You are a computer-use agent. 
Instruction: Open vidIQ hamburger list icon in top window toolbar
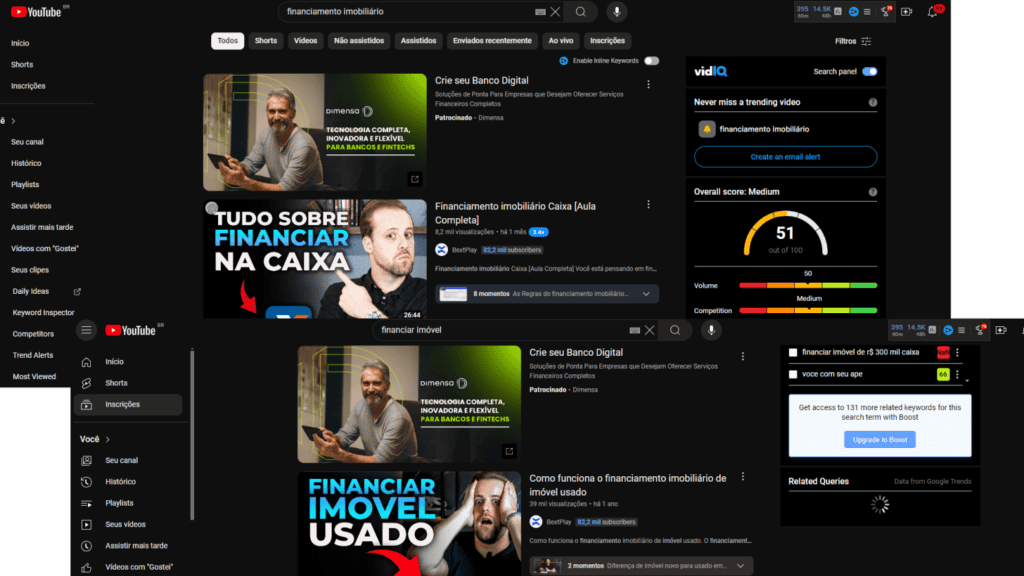867,12
